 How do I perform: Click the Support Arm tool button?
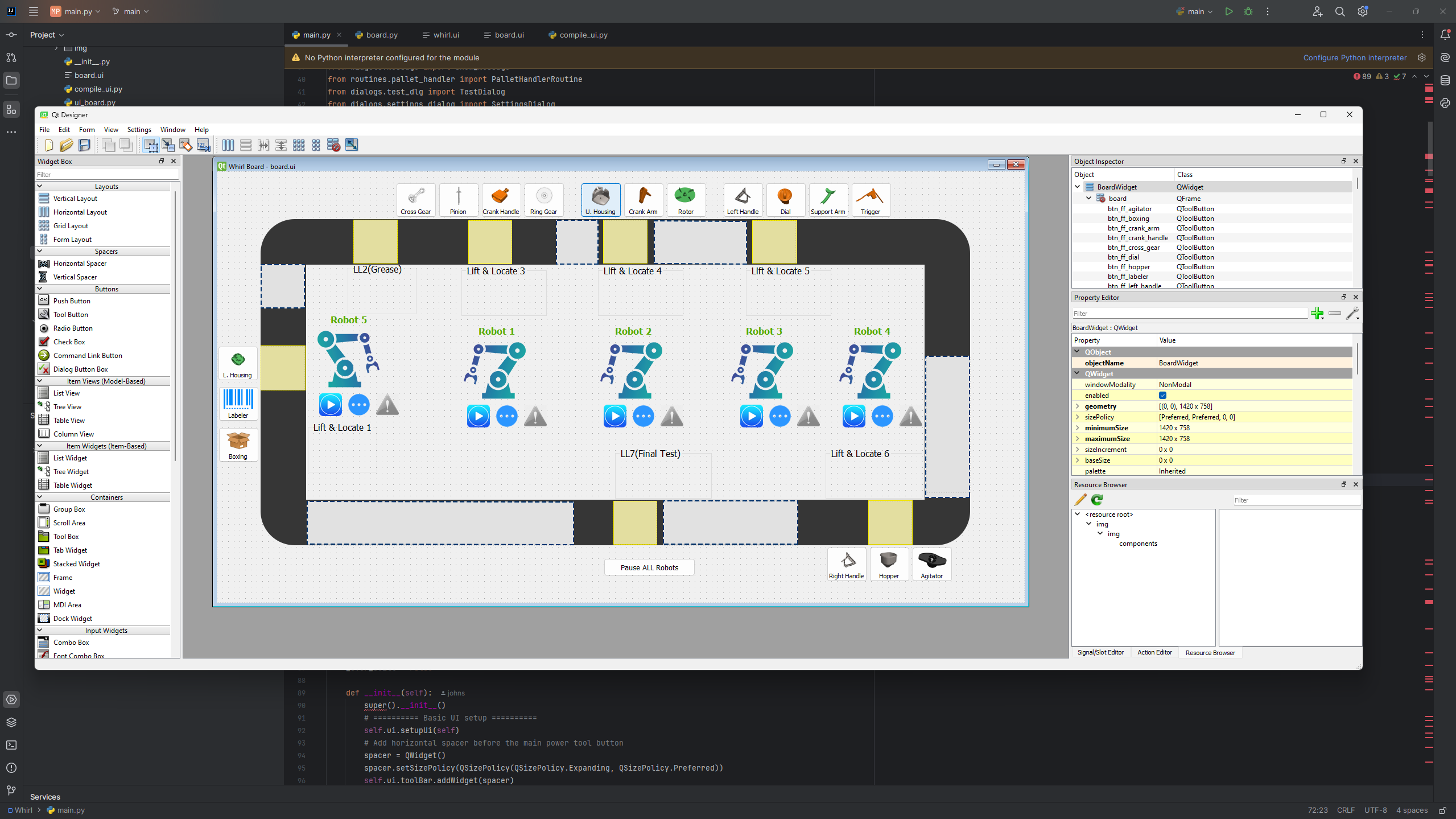pos(828,200)
